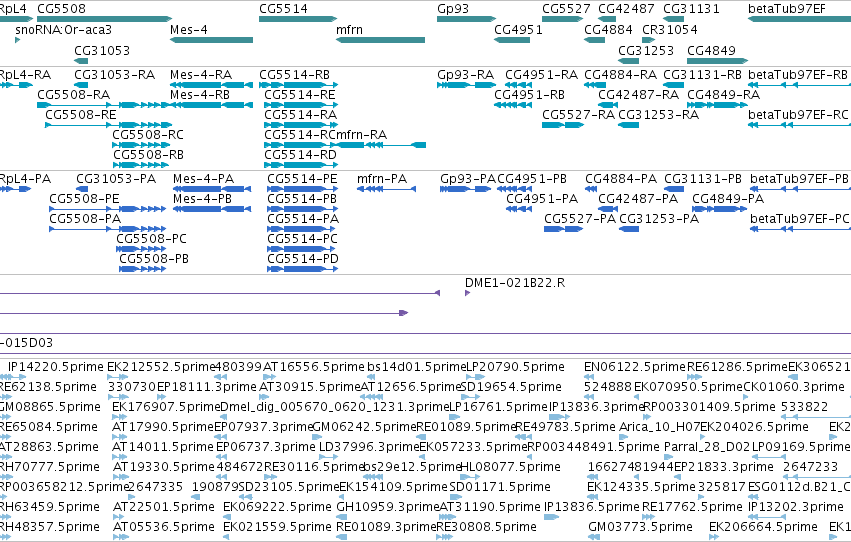Open transcript CG4951-RA
The width and height of the screenshot is (851, 542).
coord(542,74)
